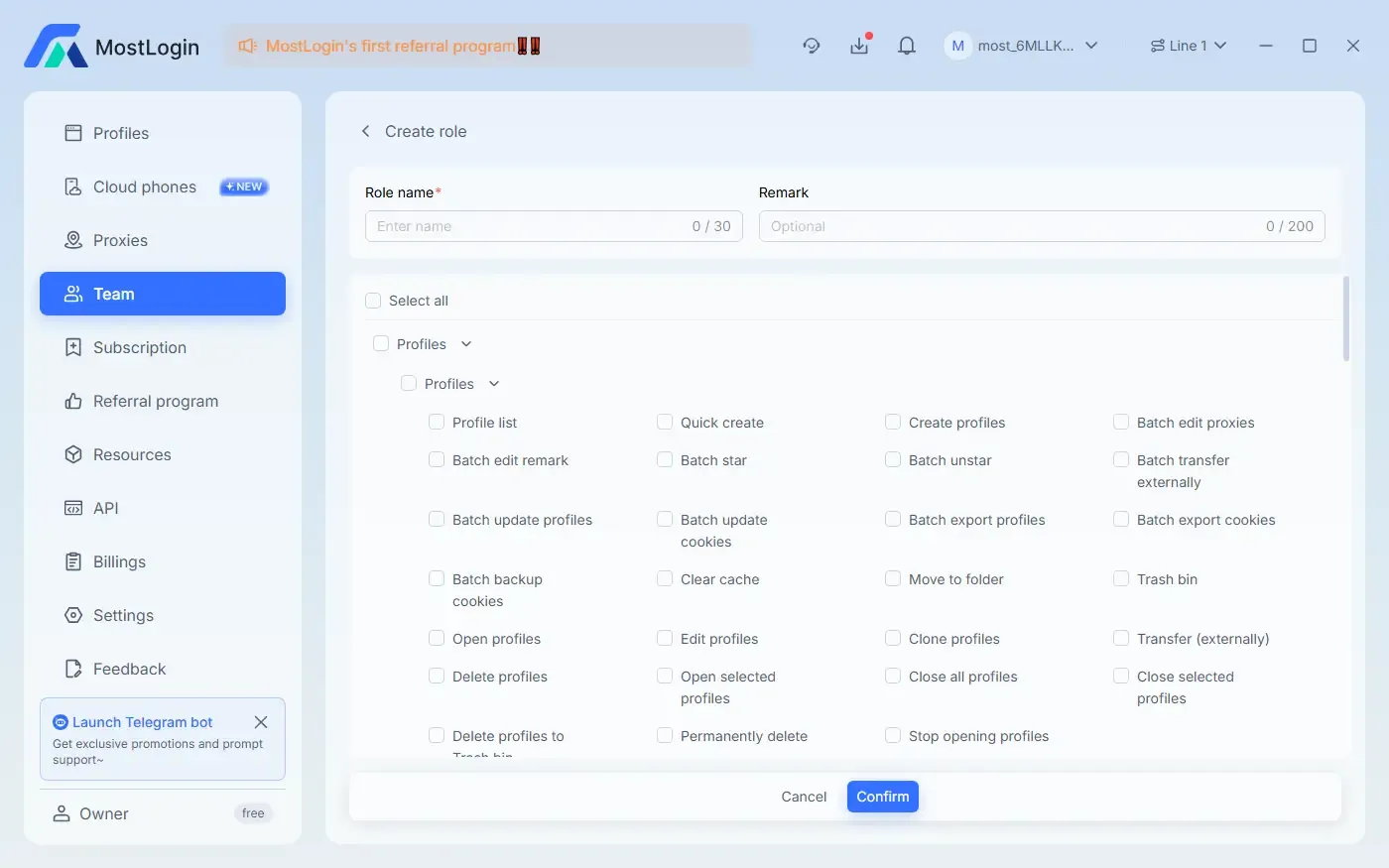
Task: Open the downloads icon in the top bar
Action: click(x=859, y=46)
